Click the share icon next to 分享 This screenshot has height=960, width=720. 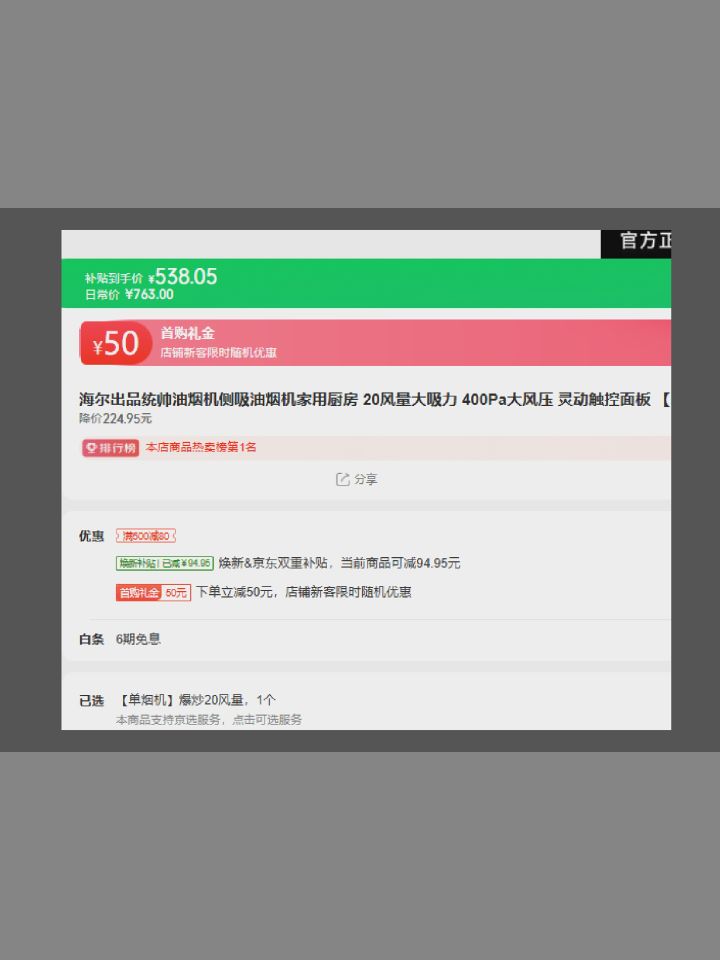342,479
